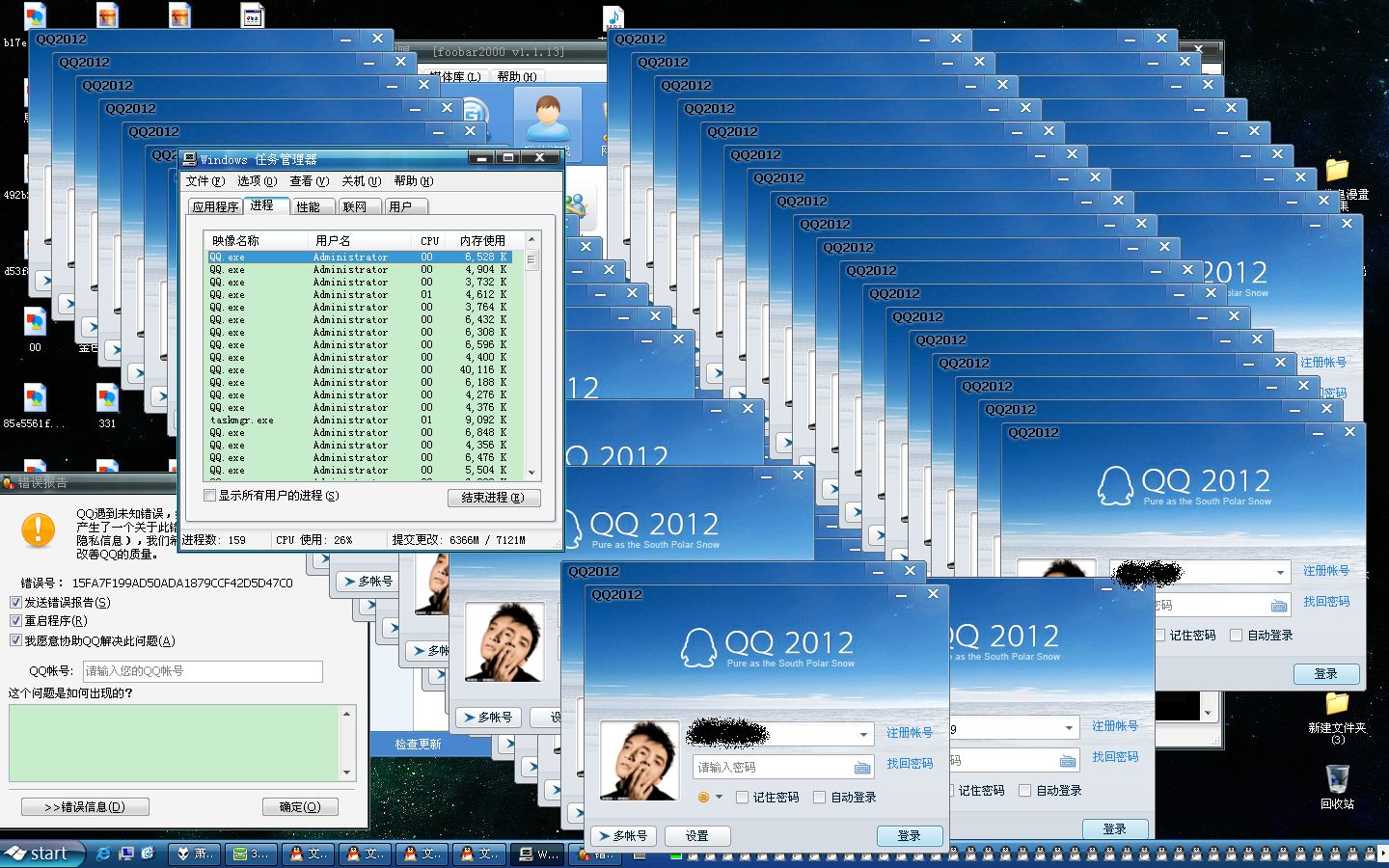This screenshot has width=1389, height=868.
Task: Tick 自动登录 in middle QQ window
Action: pyautogui.click(x=1024, y=790)
